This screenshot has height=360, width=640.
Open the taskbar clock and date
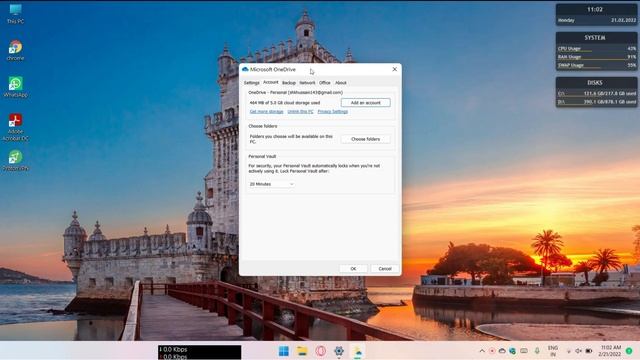click(x=610, y=351)
